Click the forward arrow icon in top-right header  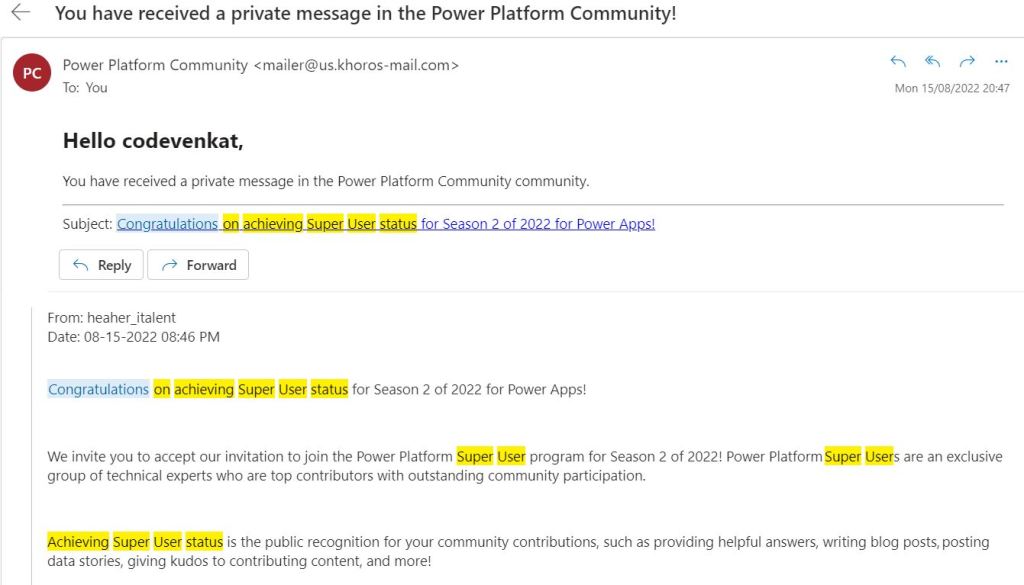[x=967, y=62]
